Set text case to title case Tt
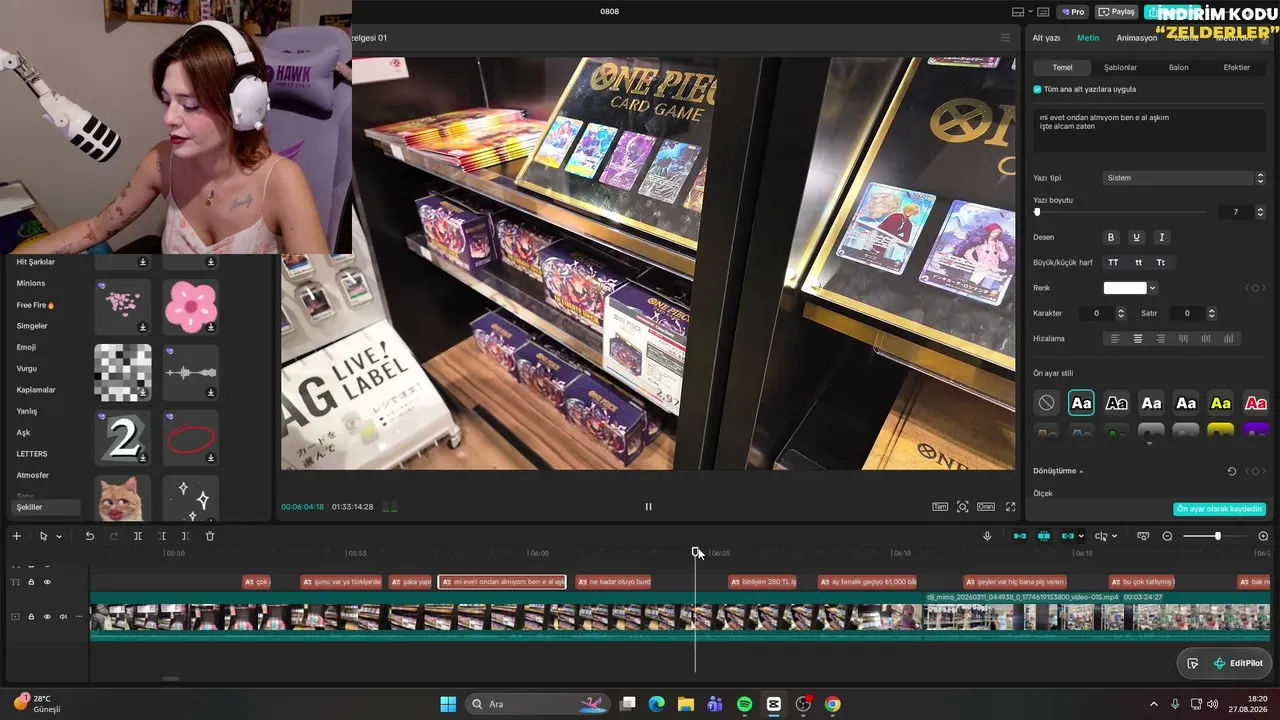Screen dimensions: 1280x720 1161,262
